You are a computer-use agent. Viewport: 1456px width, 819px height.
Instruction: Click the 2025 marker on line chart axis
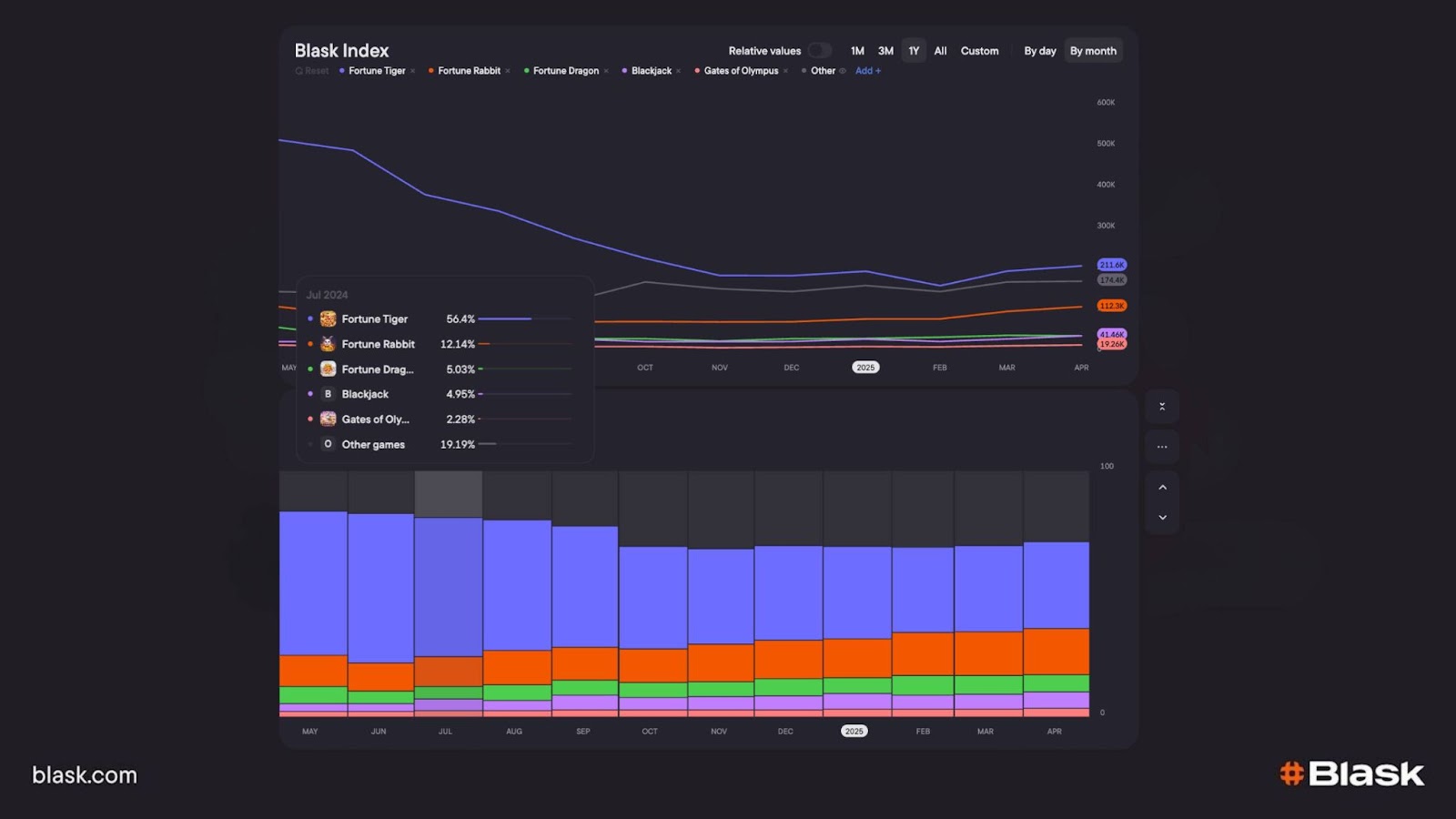pos(865,368)
